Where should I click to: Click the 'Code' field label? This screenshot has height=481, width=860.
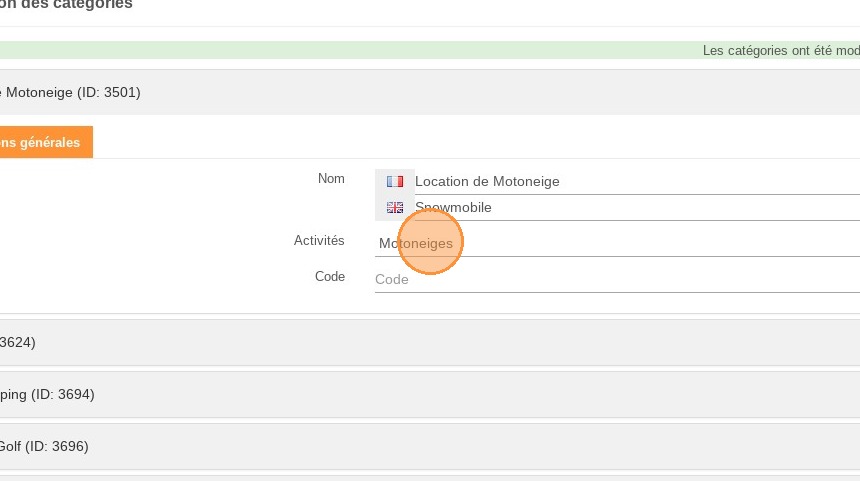330,276
